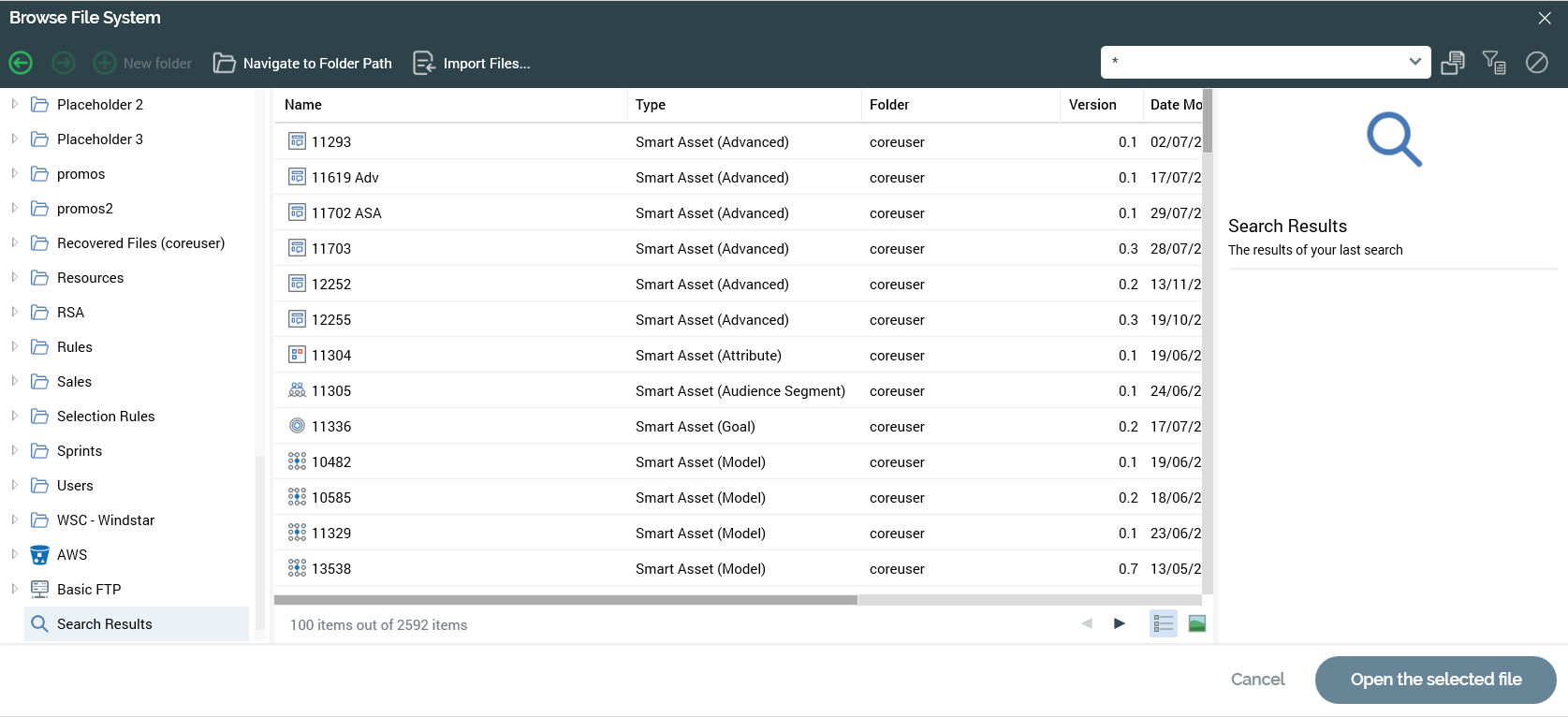Select Search Results in the folder tree
This screenshot has width=1568, height=717.
tap(104, 623)
